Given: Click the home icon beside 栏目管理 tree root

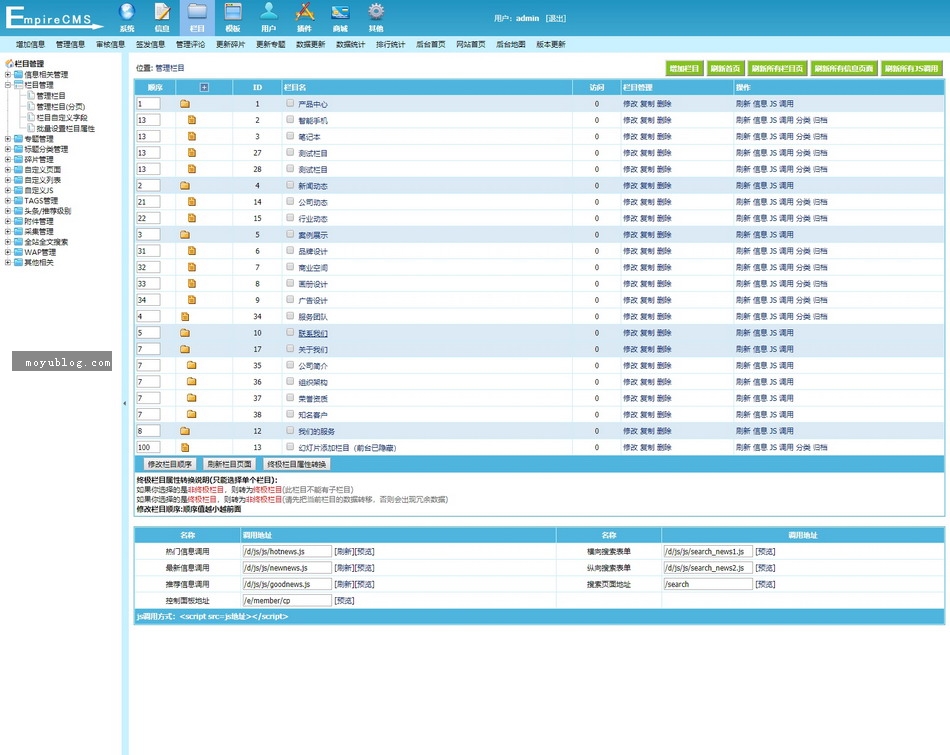Looking at the screenshot, I should click(9, 63).
